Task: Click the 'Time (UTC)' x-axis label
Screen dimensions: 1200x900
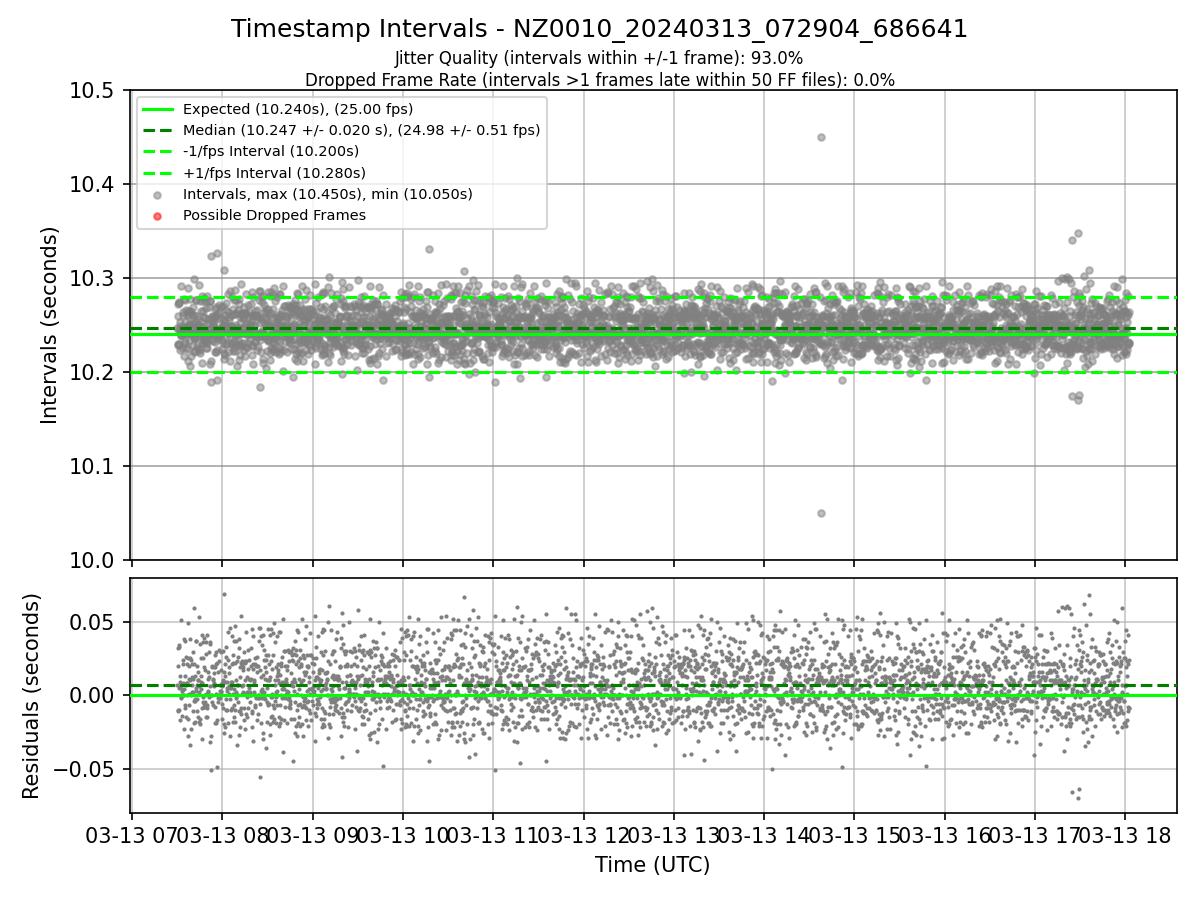Action: point(652,865)
